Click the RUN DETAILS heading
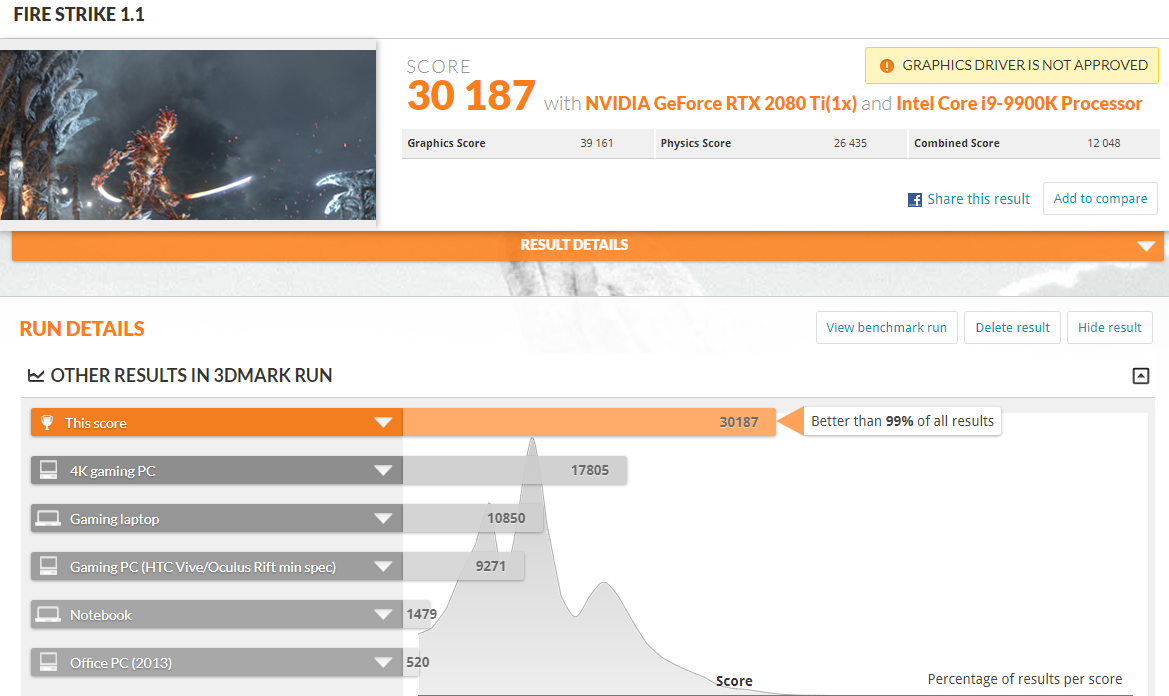This screenshot has width=1169, height=696. pos(82,329)
